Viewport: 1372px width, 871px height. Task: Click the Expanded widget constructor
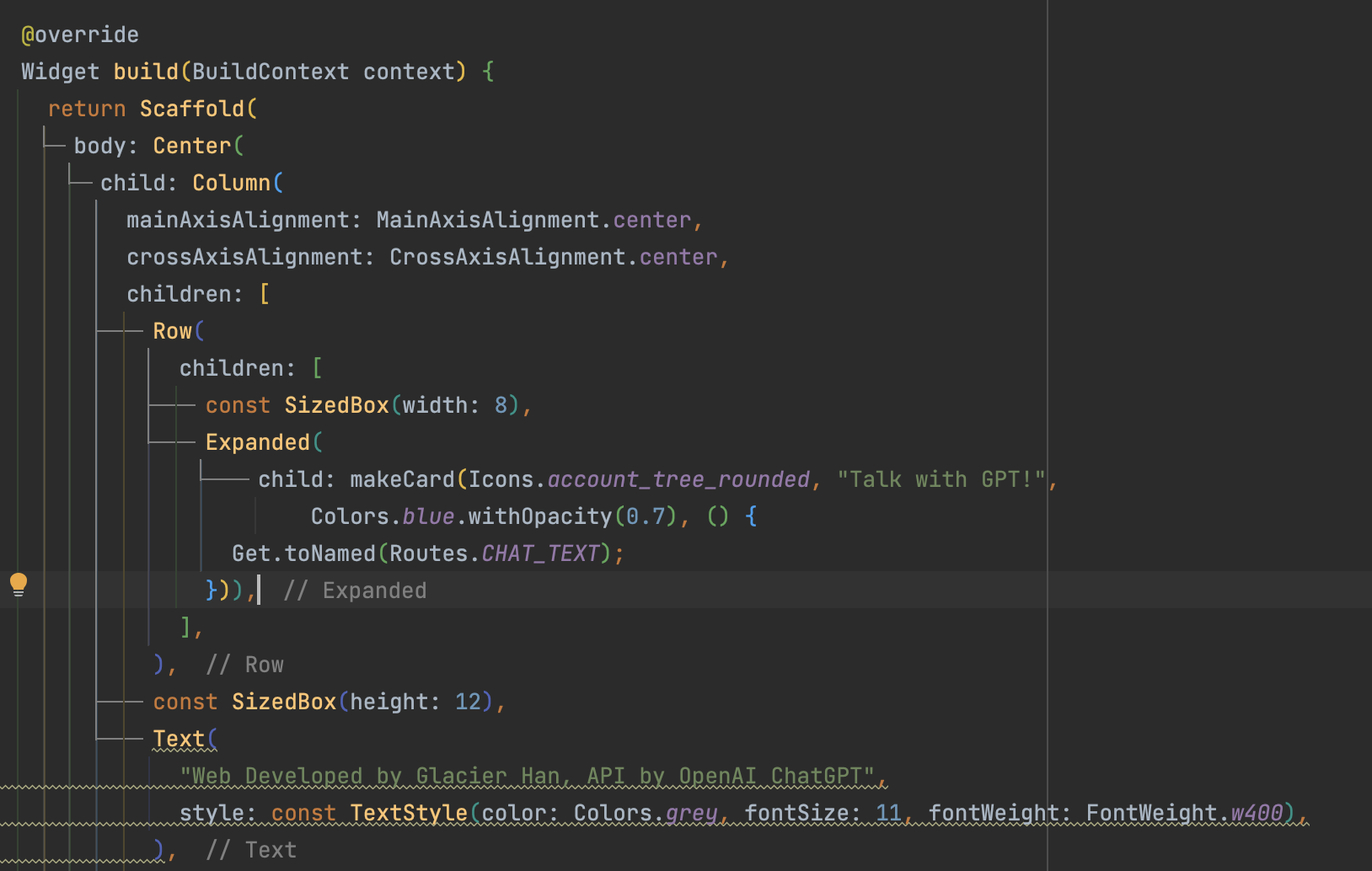(258, 442)
